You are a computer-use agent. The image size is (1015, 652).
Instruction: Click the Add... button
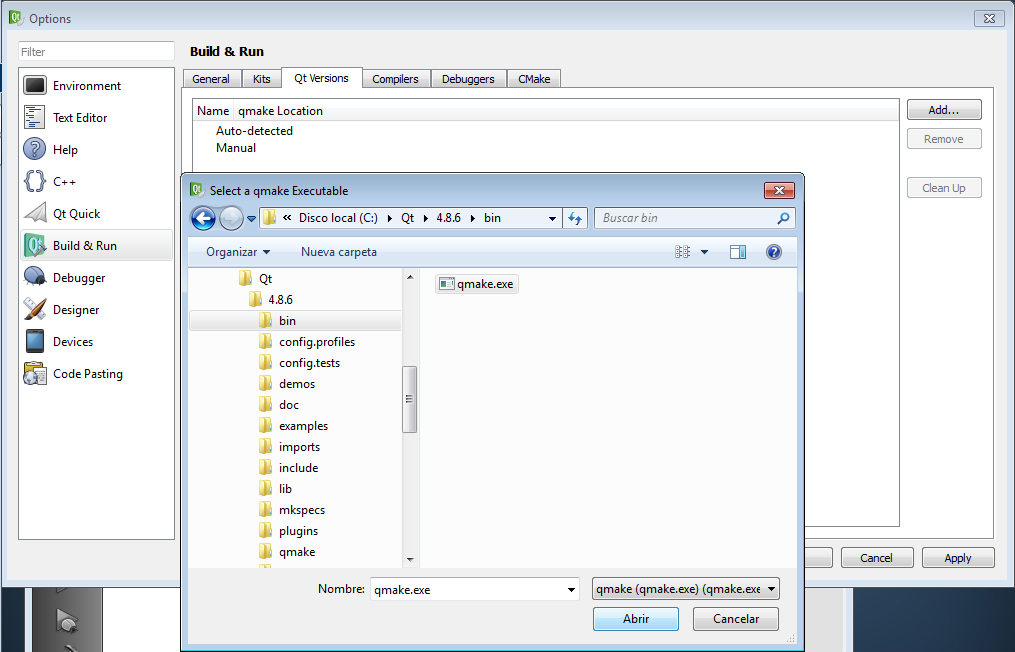point(944,110)
